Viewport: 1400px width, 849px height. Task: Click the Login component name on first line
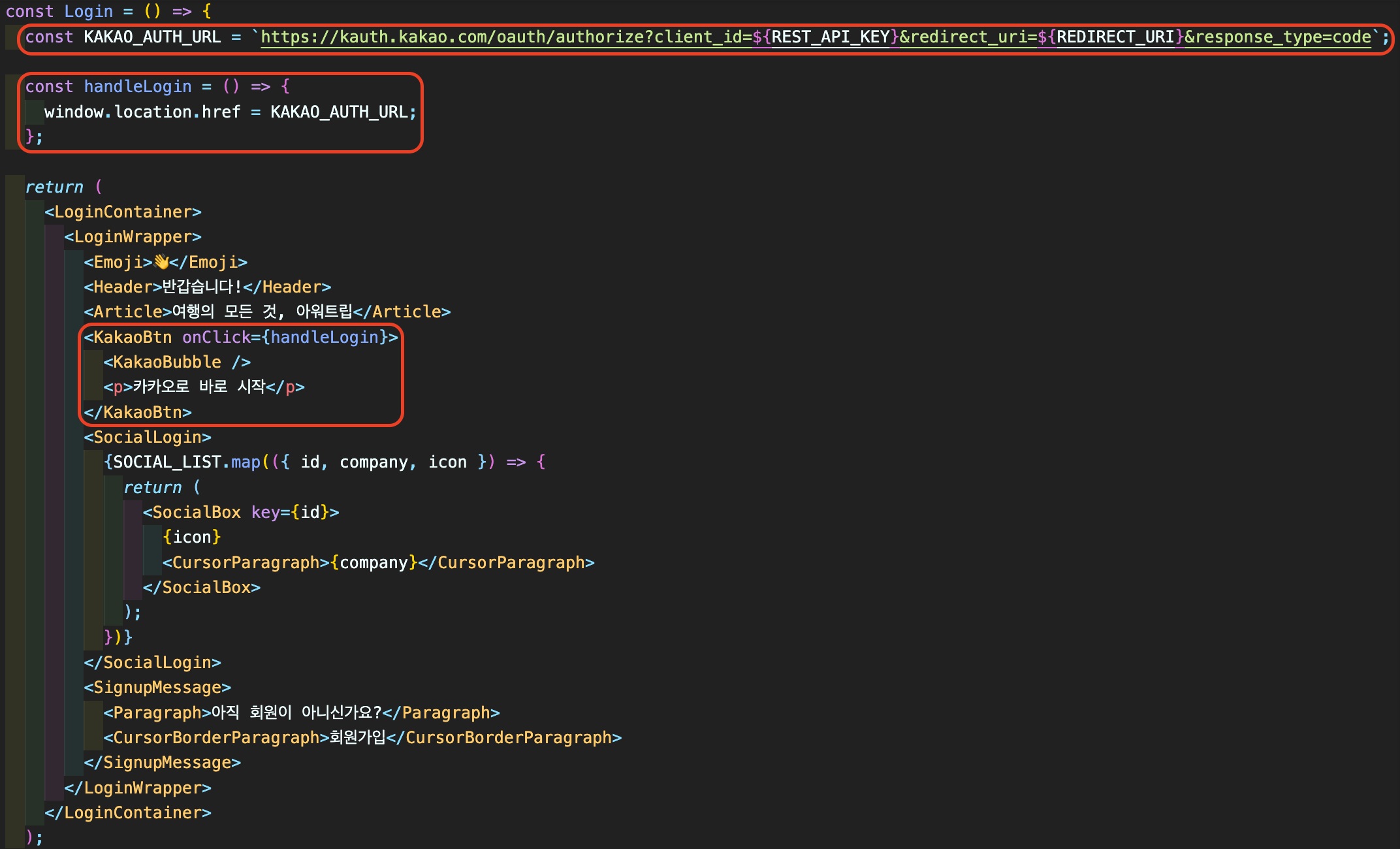88,12
